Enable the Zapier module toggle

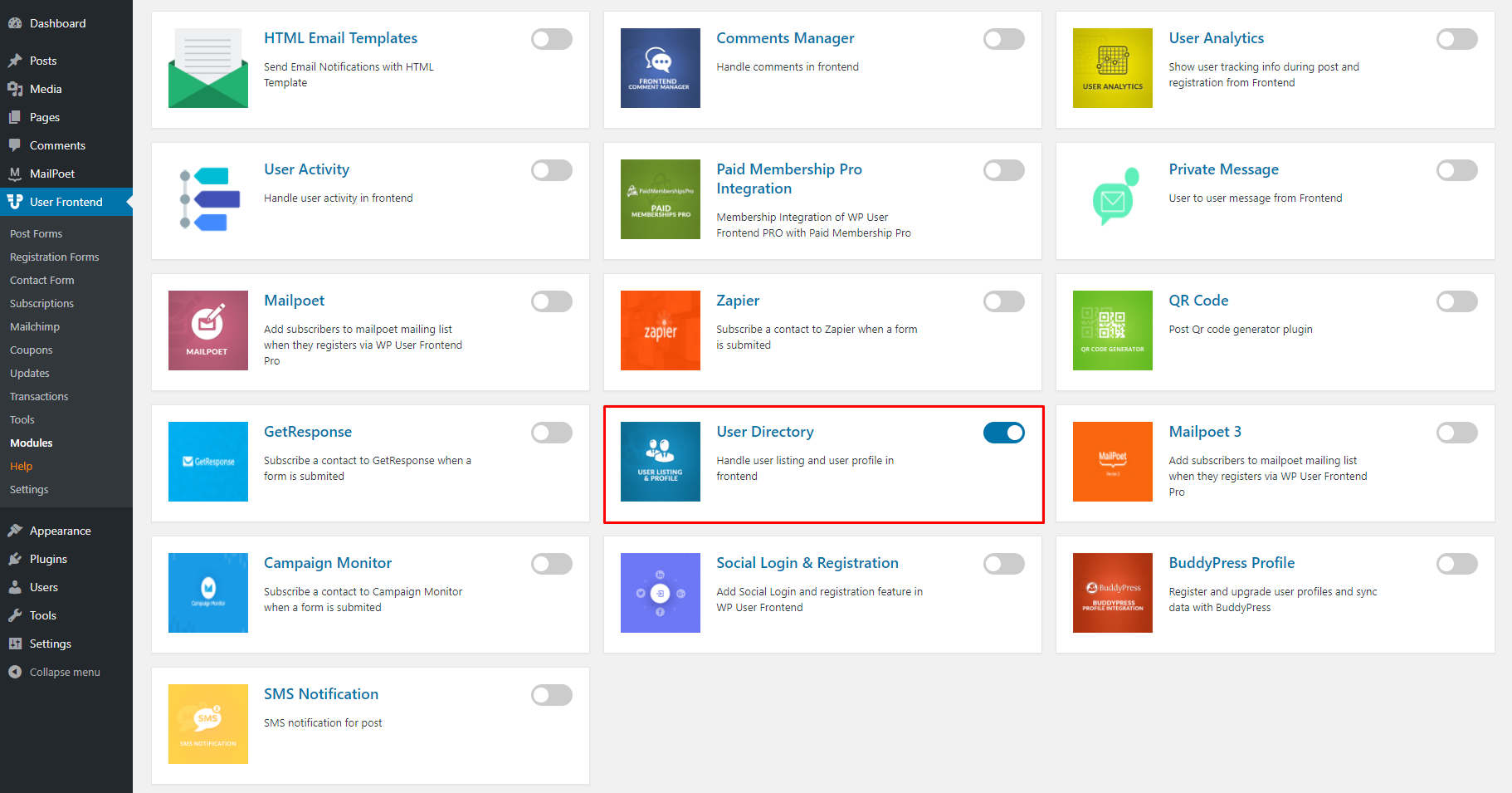click(x=1004, y=301)
